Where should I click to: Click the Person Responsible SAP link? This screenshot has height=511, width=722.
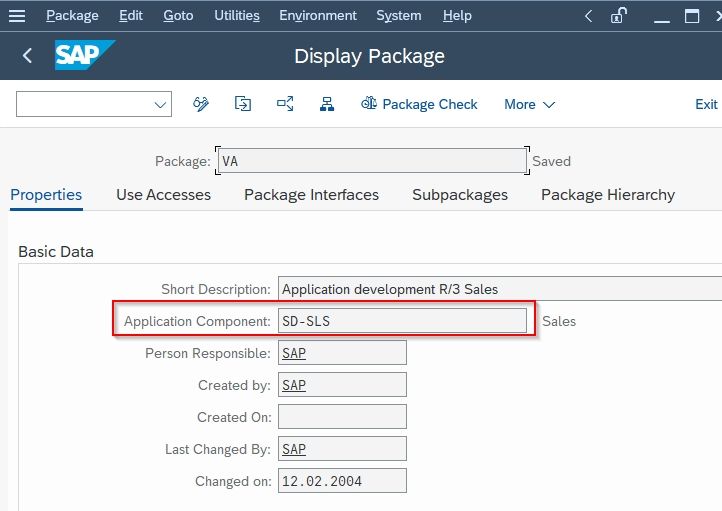(x=294, y=353)
